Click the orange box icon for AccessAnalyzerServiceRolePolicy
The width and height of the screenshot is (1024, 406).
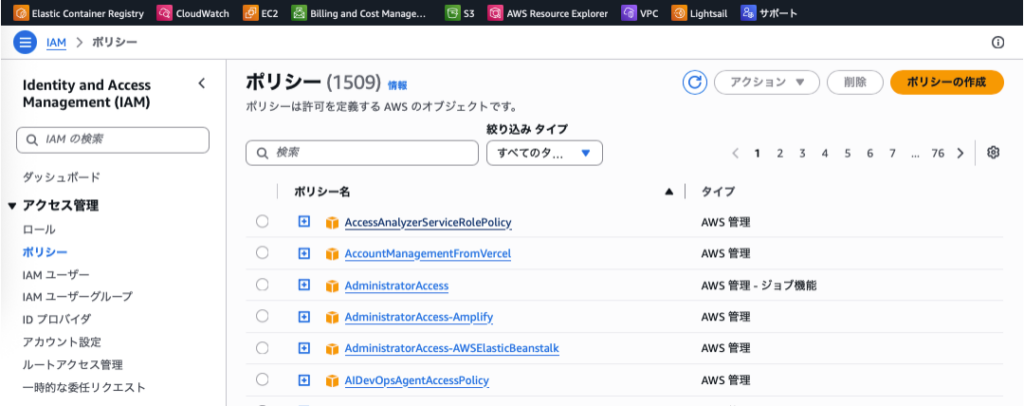coord(332,223)
